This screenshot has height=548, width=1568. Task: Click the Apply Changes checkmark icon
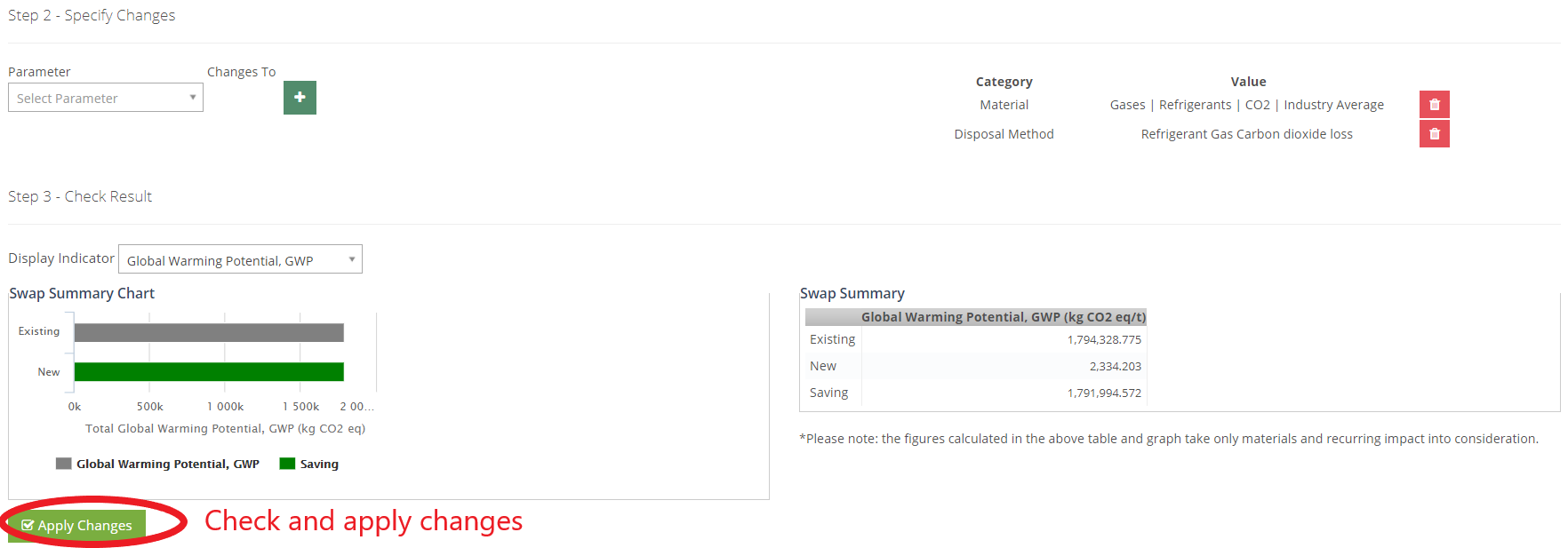pos(28,526)
